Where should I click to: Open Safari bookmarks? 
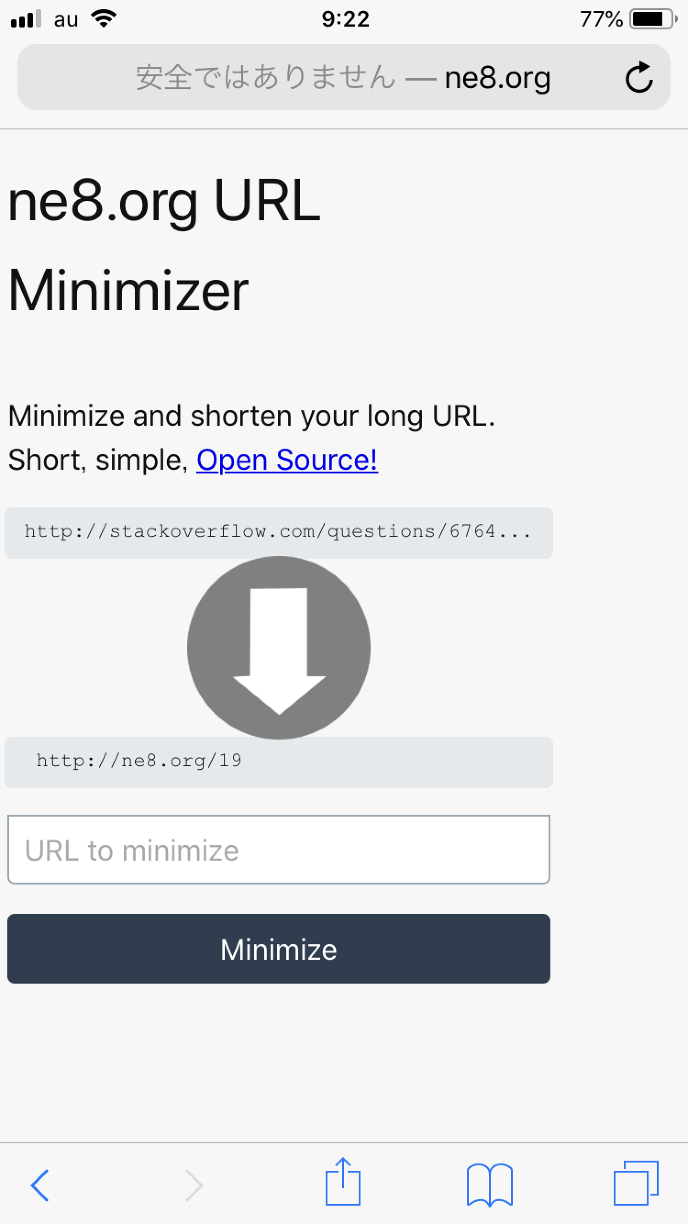tap(490, 1185)
